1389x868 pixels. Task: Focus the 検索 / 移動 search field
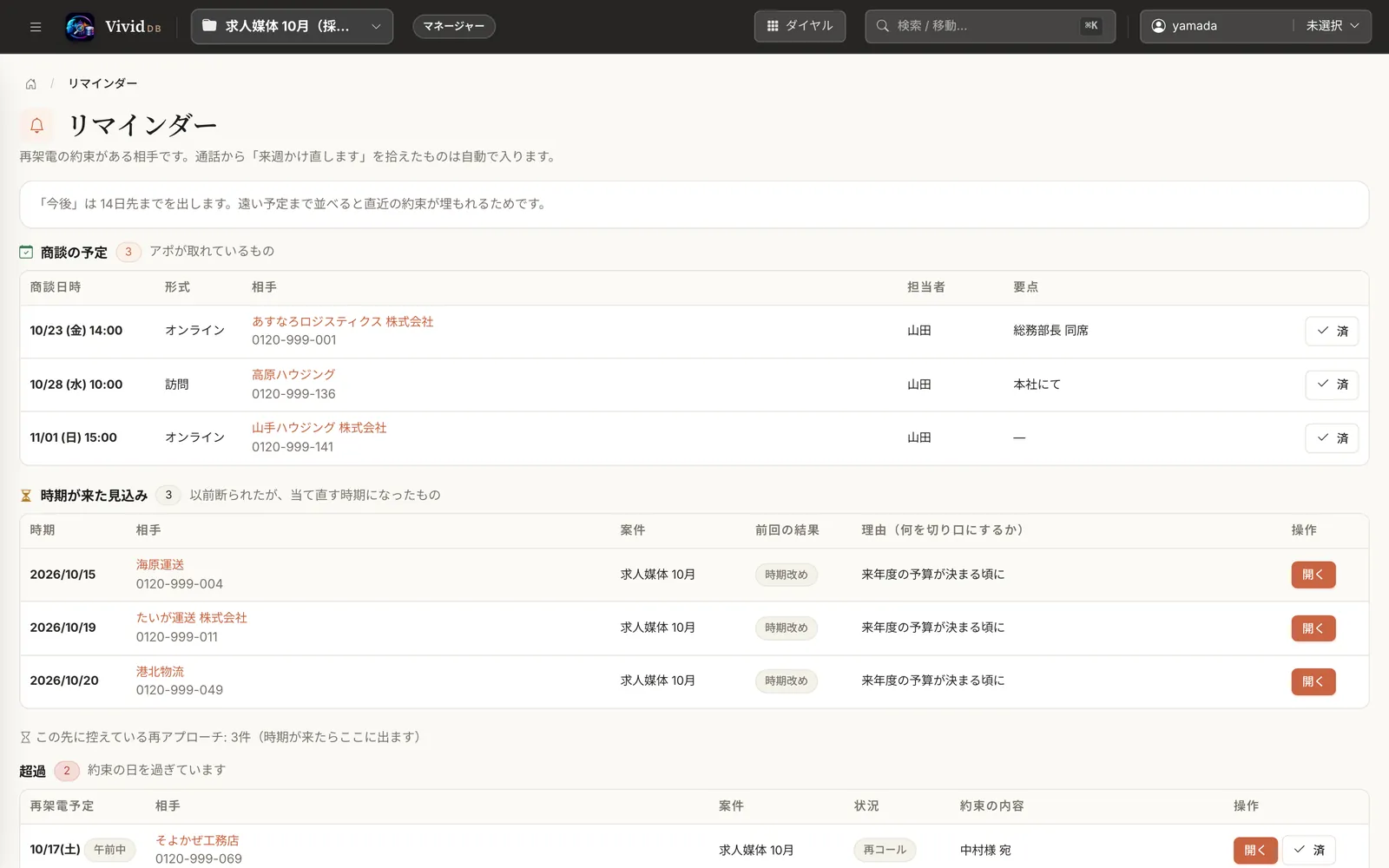(x=990, y=26)
